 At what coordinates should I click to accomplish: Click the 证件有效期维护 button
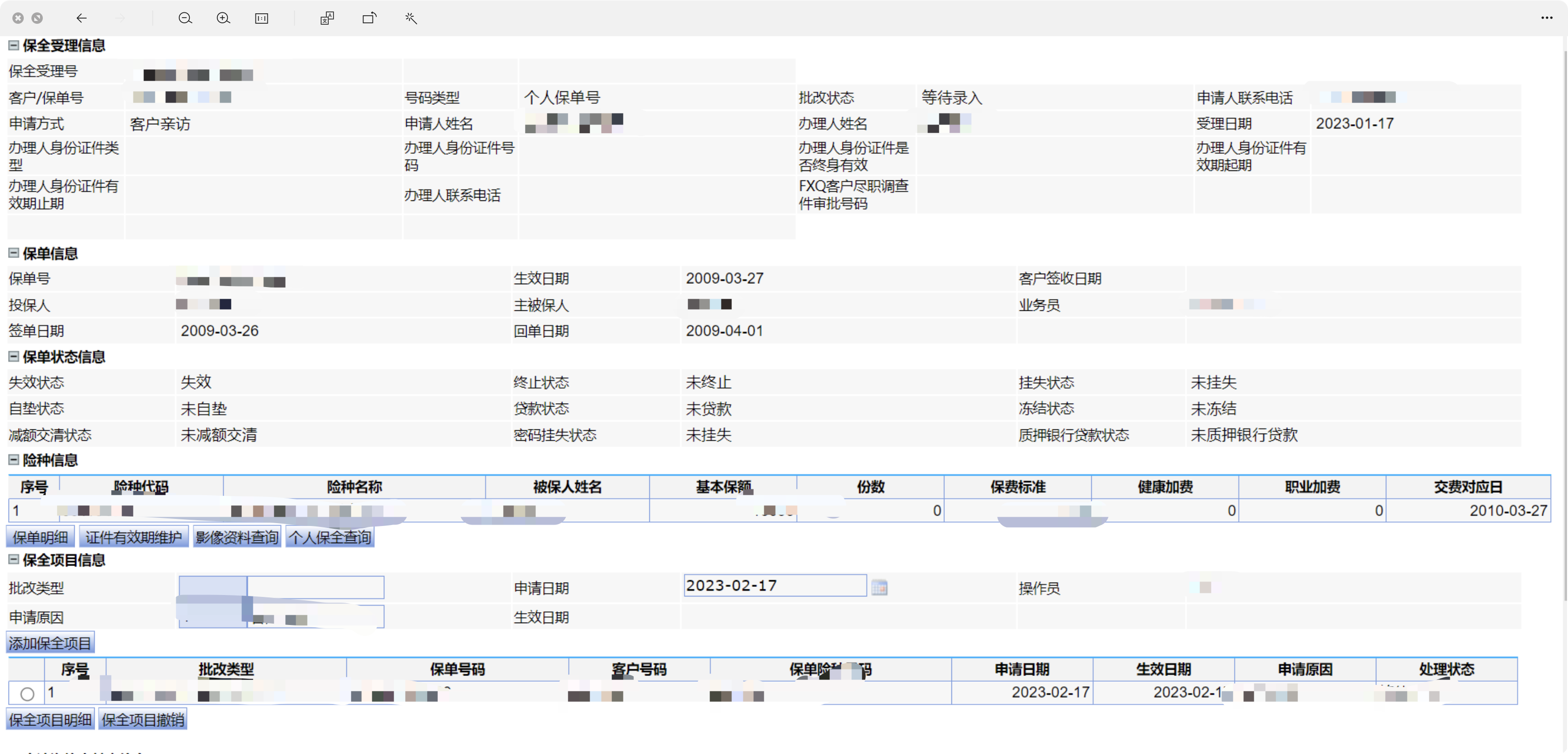(133, 537)
